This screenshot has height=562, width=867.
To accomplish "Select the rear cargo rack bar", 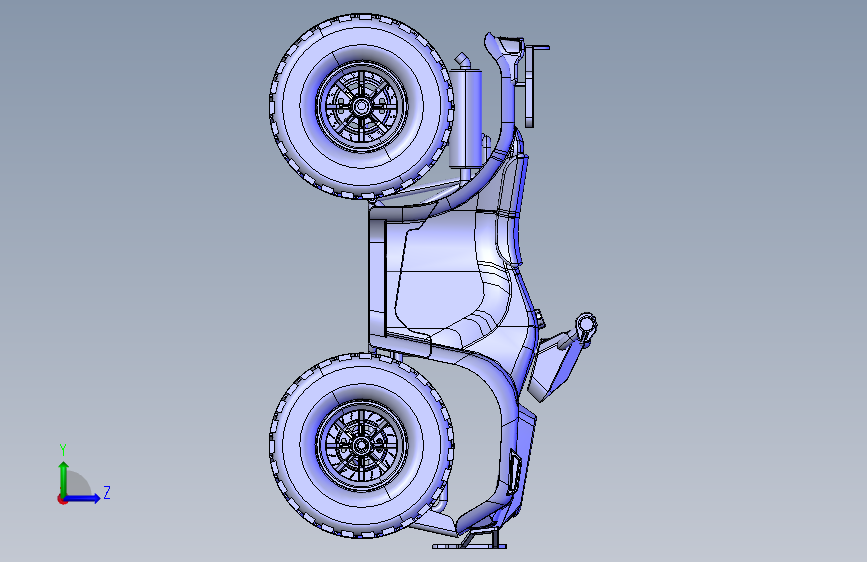I will pos(529,86).
